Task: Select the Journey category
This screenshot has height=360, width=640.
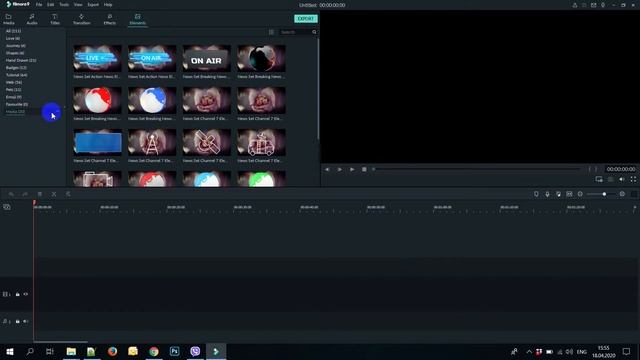Action: [16, 46]
